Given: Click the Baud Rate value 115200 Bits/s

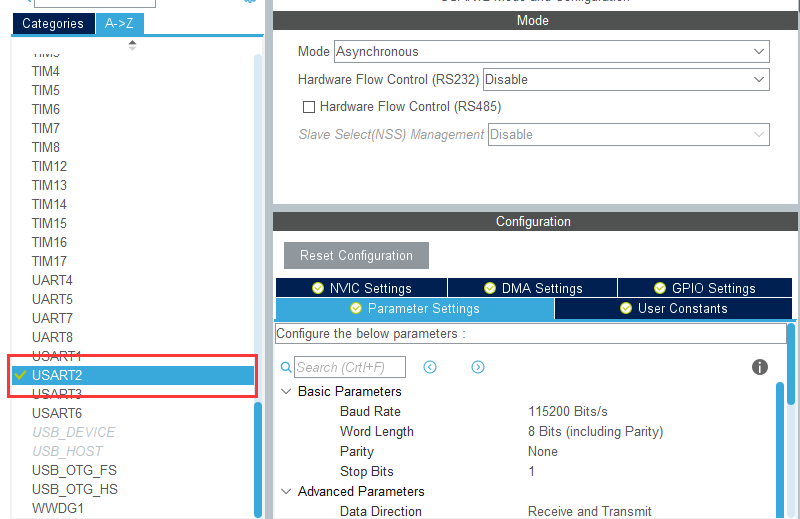Looking at the screenshot, I should coord(568,411).
